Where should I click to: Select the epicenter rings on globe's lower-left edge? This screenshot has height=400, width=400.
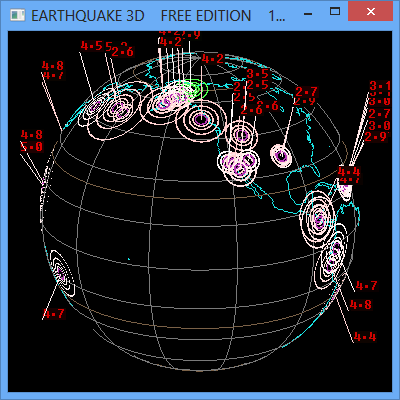(62, 273)
